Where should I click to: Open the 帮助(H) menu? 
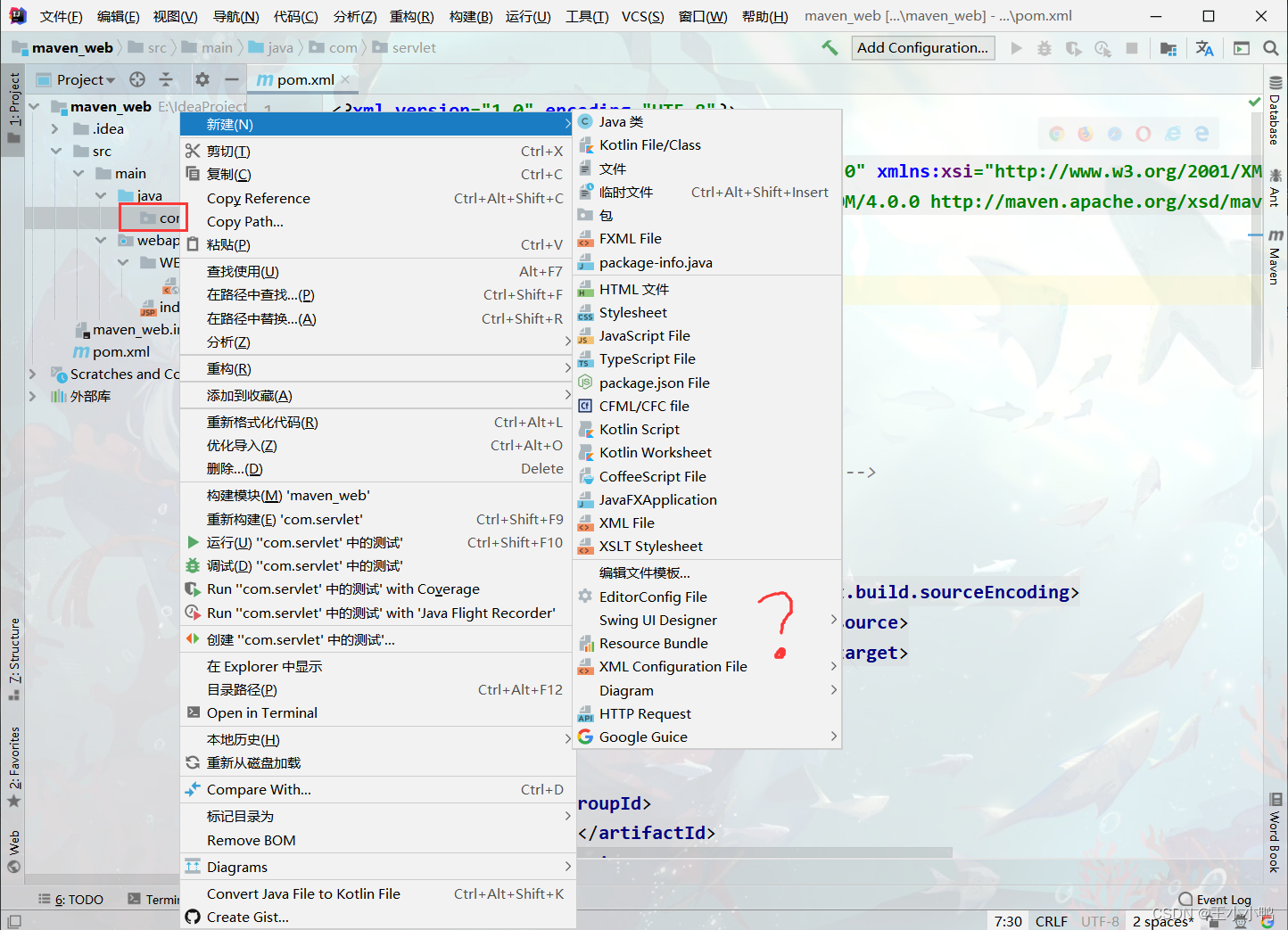(765, 16)
